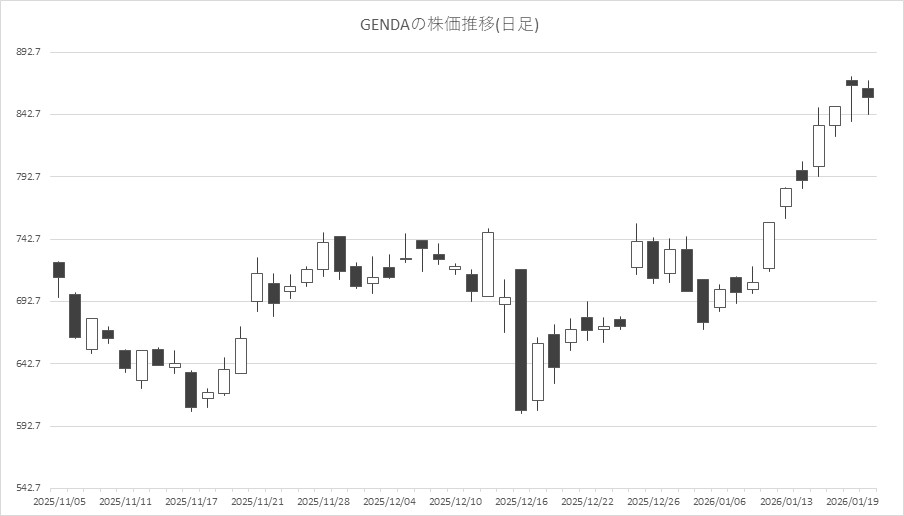The image size is (904, 516).
Task: Click the chart title GENDAの株価推移(日足)
Action: pos(449,25)
